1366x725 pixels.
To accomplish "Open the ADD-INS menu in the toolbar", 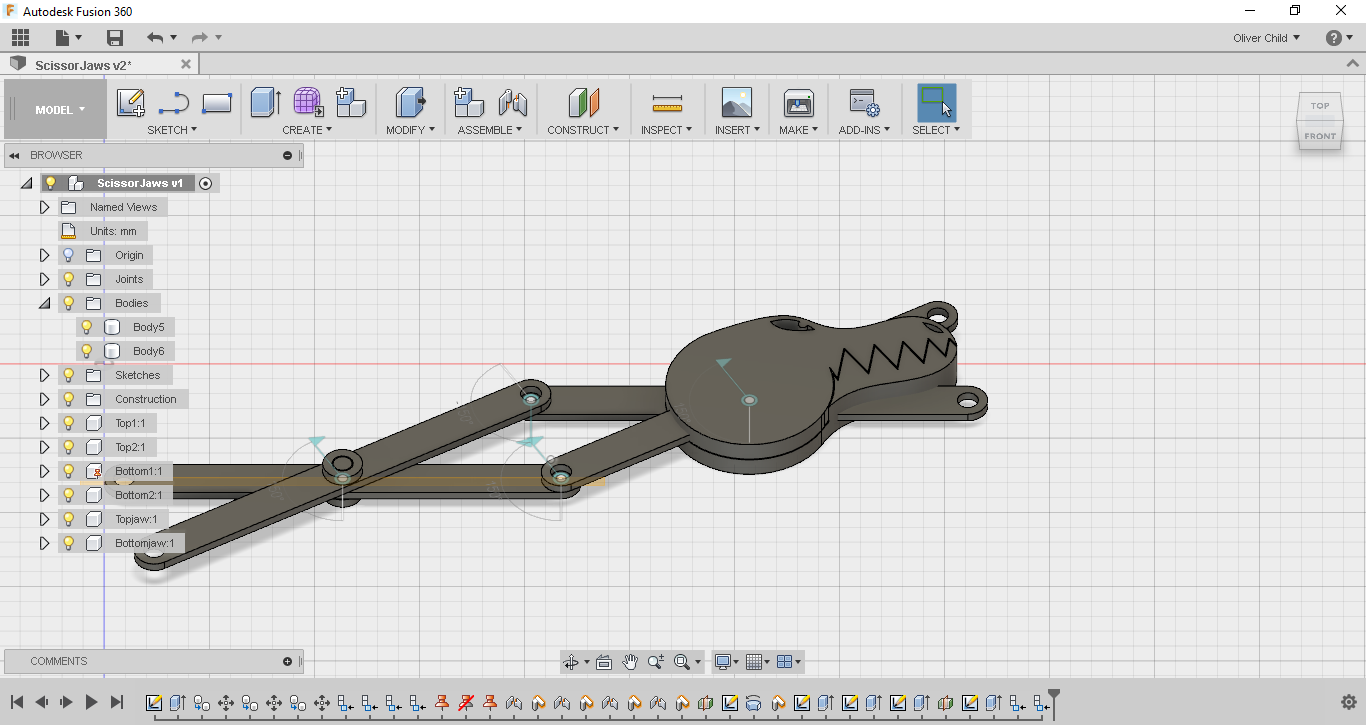I will [x=864, y=129].
